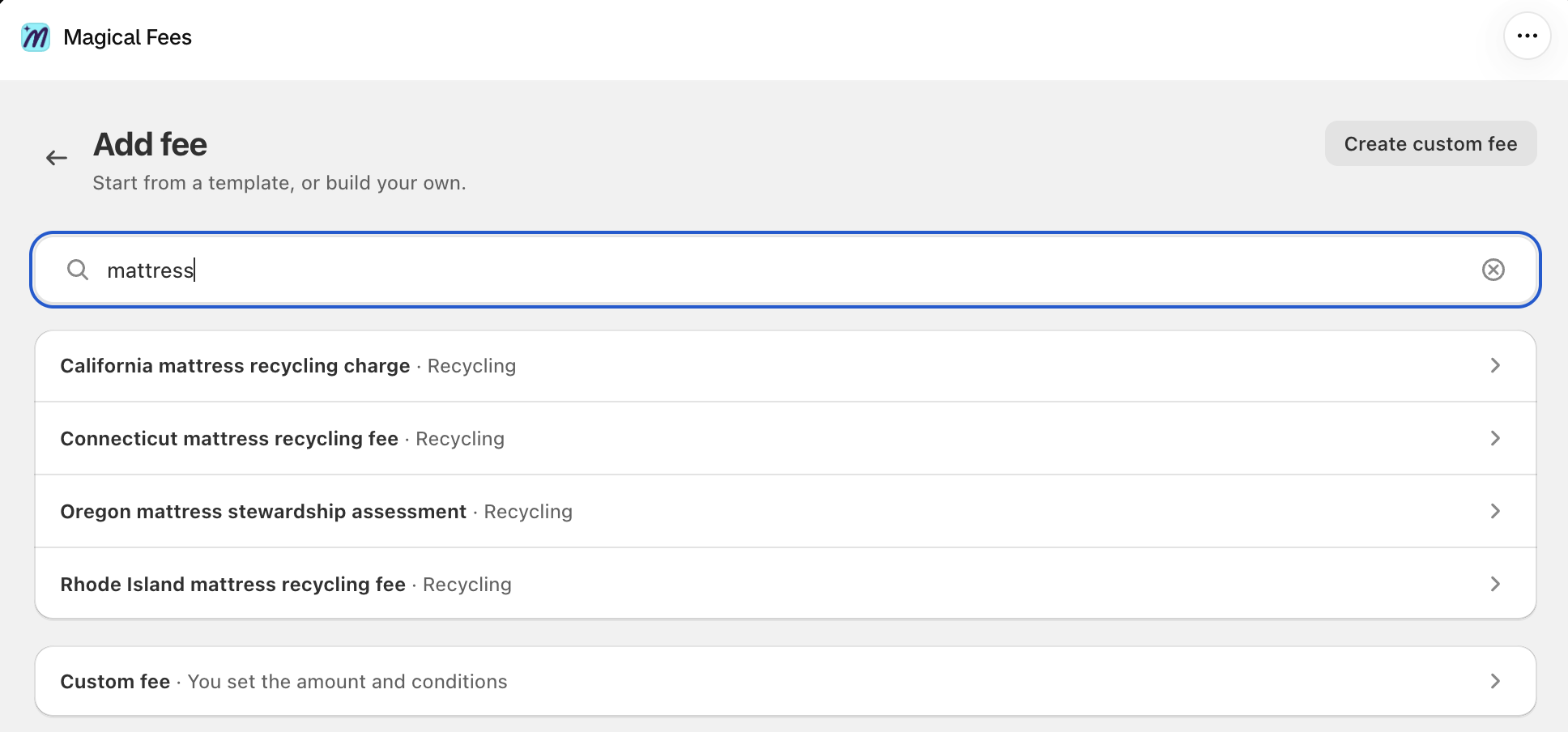Click chevron on Connecticut mattress recycling row

(1495, 438)
